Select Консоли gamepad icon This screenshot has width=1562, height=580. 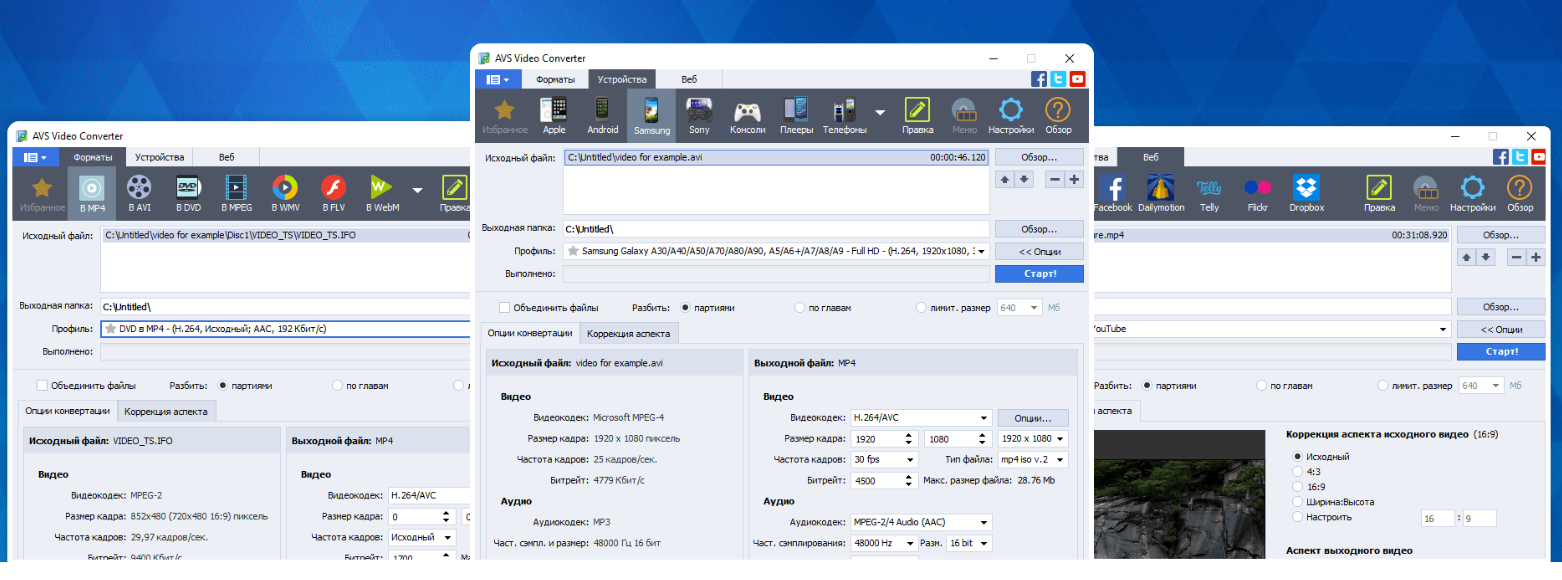[748, 116]
